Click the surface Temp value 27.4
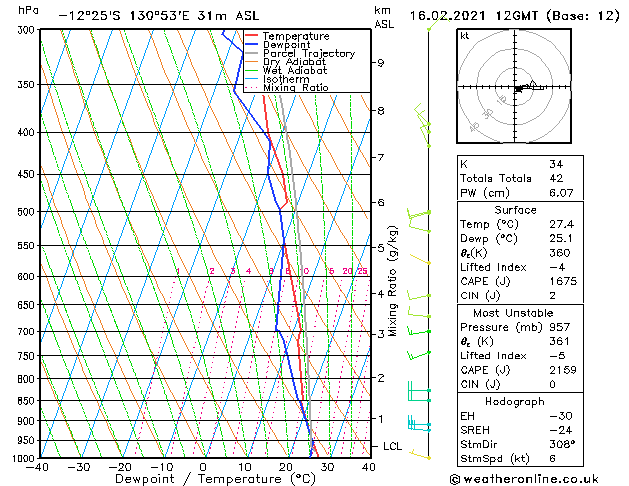This screenshot has height=486, width=629. pos(561,224)
